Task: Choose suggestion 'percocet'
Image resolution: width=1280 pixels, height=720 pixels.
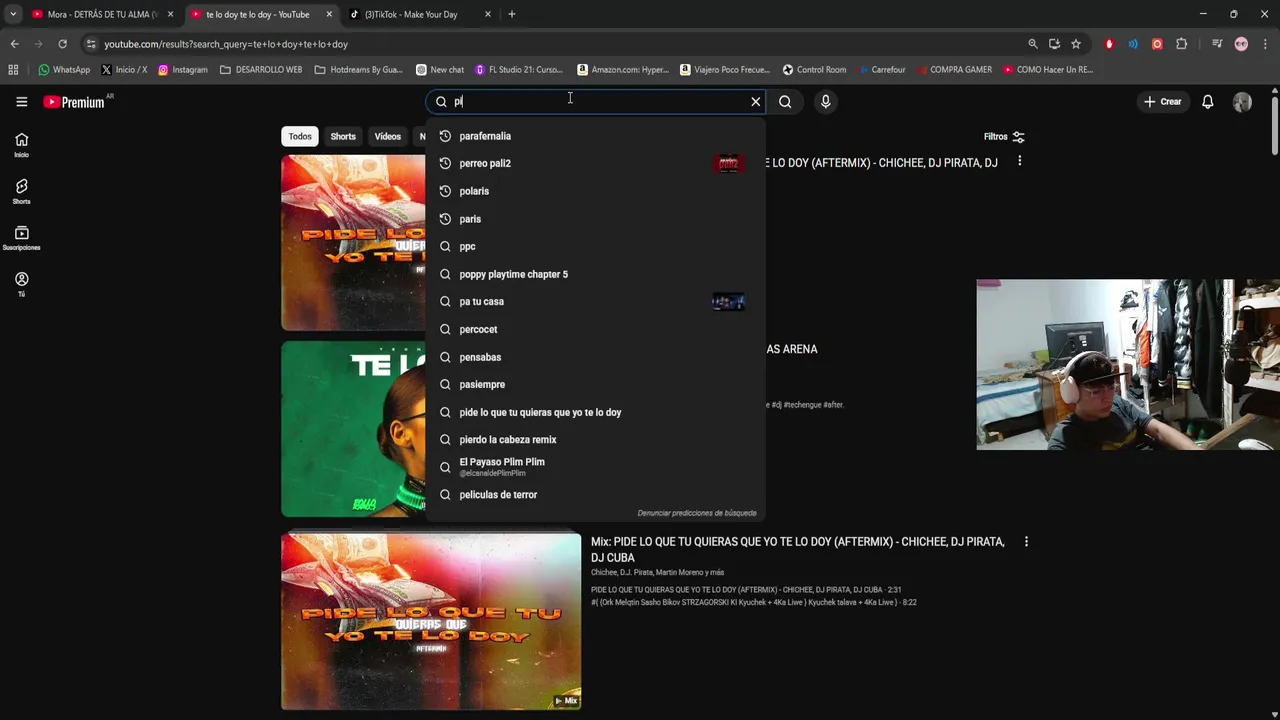Action: pyautogui.click(x=595, y=329)
